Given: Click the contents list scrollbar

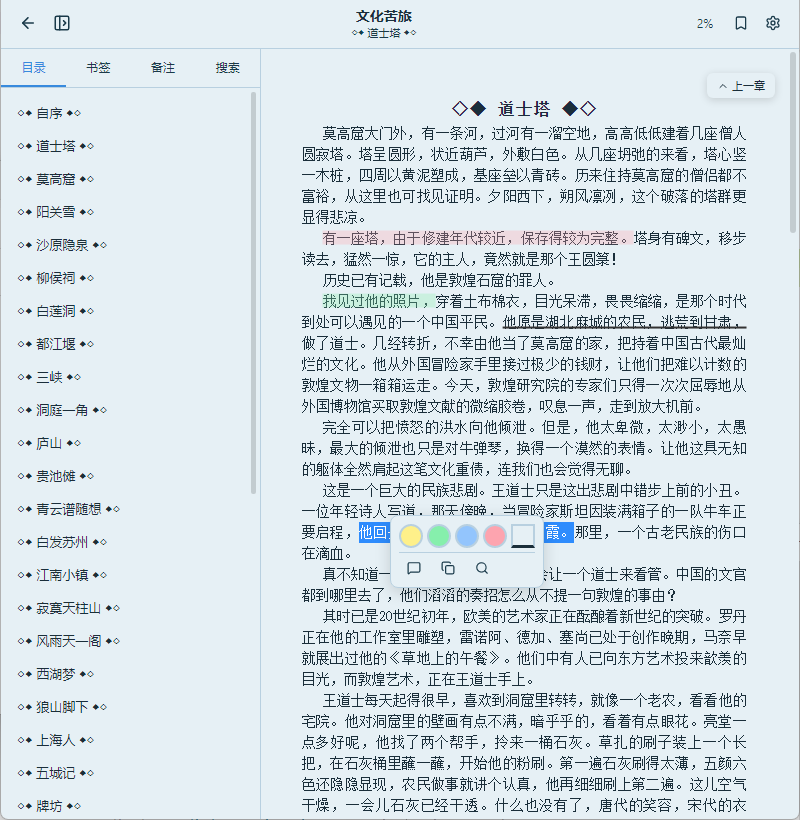Looking at the screenshot, I should point(254,293).
